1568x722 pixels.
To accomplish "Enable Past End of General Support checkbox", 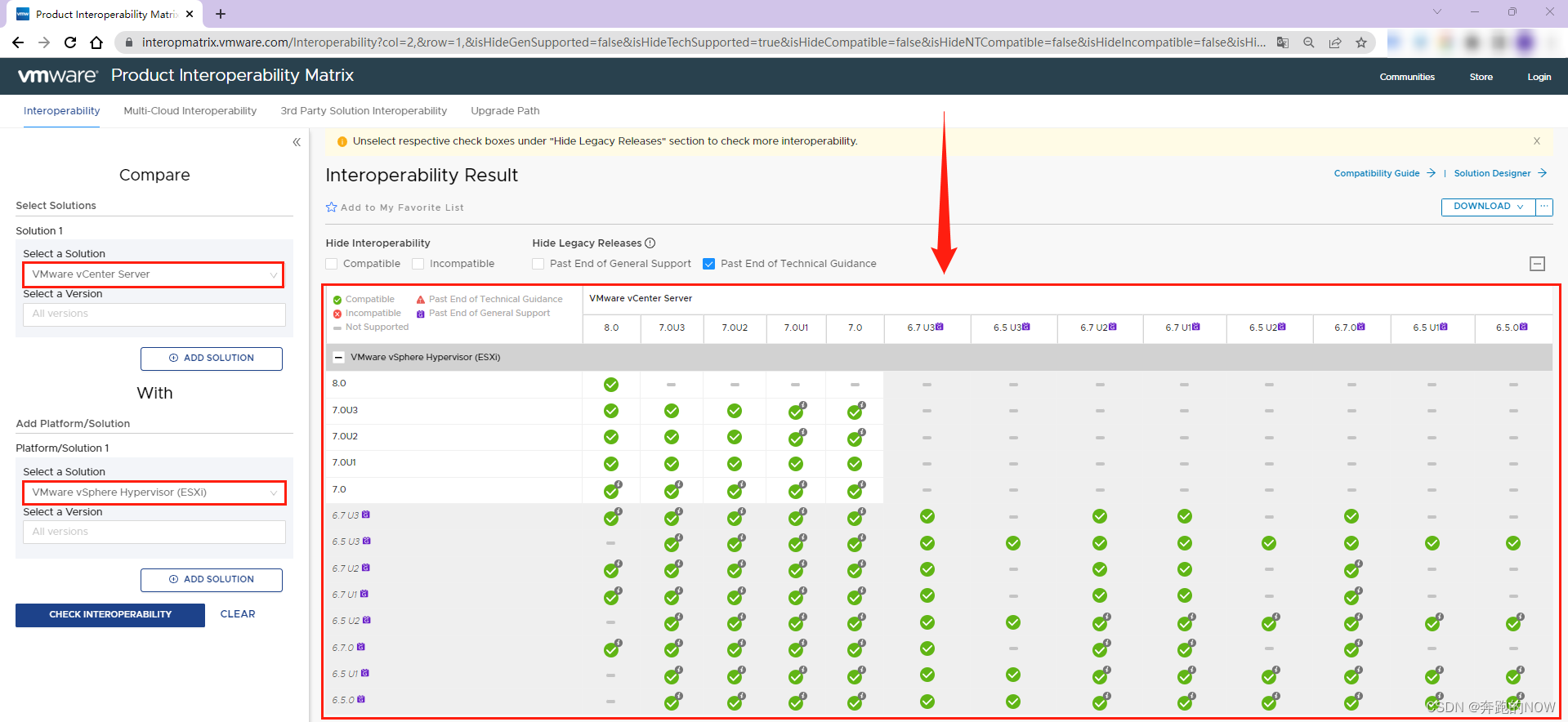I will [538, 264].
